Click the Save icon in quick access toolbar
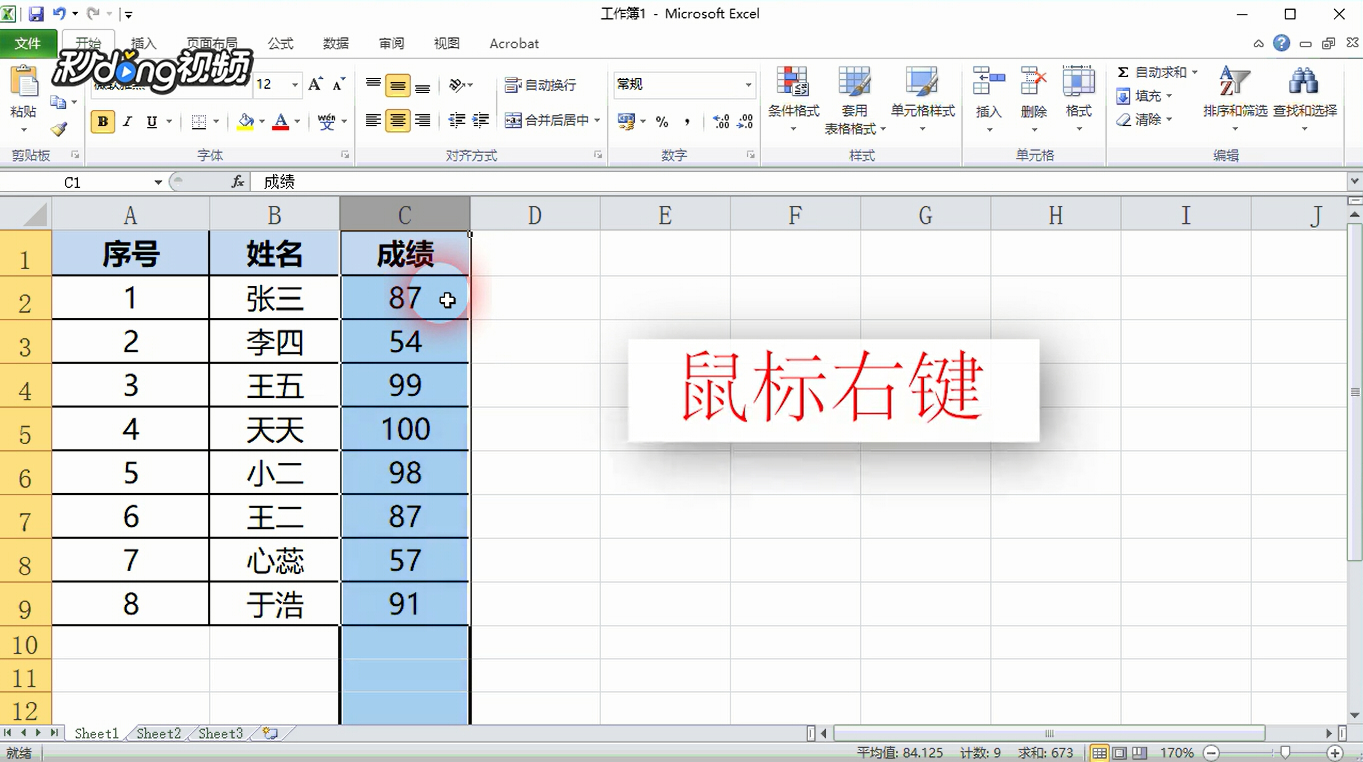This screenshot has height=762, width=1363. (x=36, y=14)
